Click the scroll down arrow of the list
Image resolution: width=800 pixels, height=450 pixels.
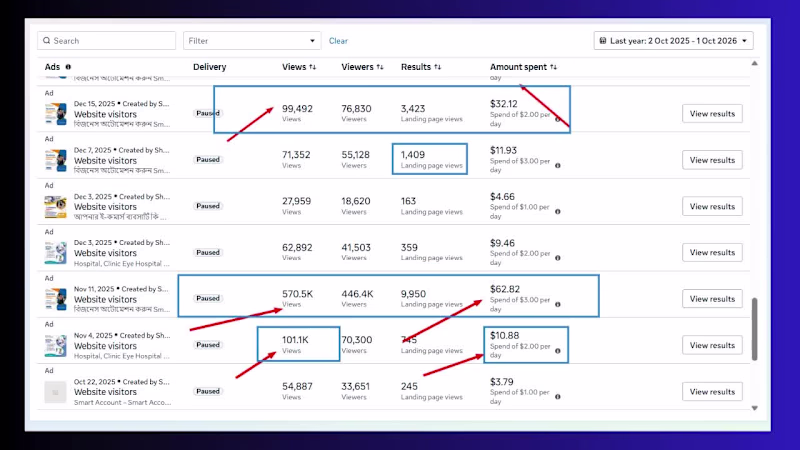tap(755, 408)
